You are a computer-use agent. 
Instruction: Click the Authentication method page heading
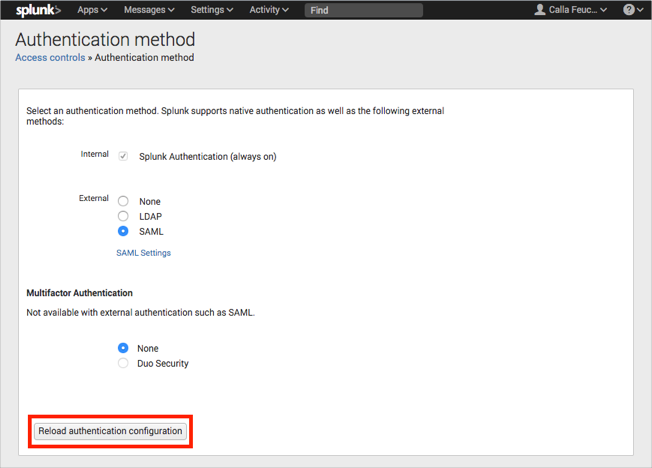tap(105, 40)
